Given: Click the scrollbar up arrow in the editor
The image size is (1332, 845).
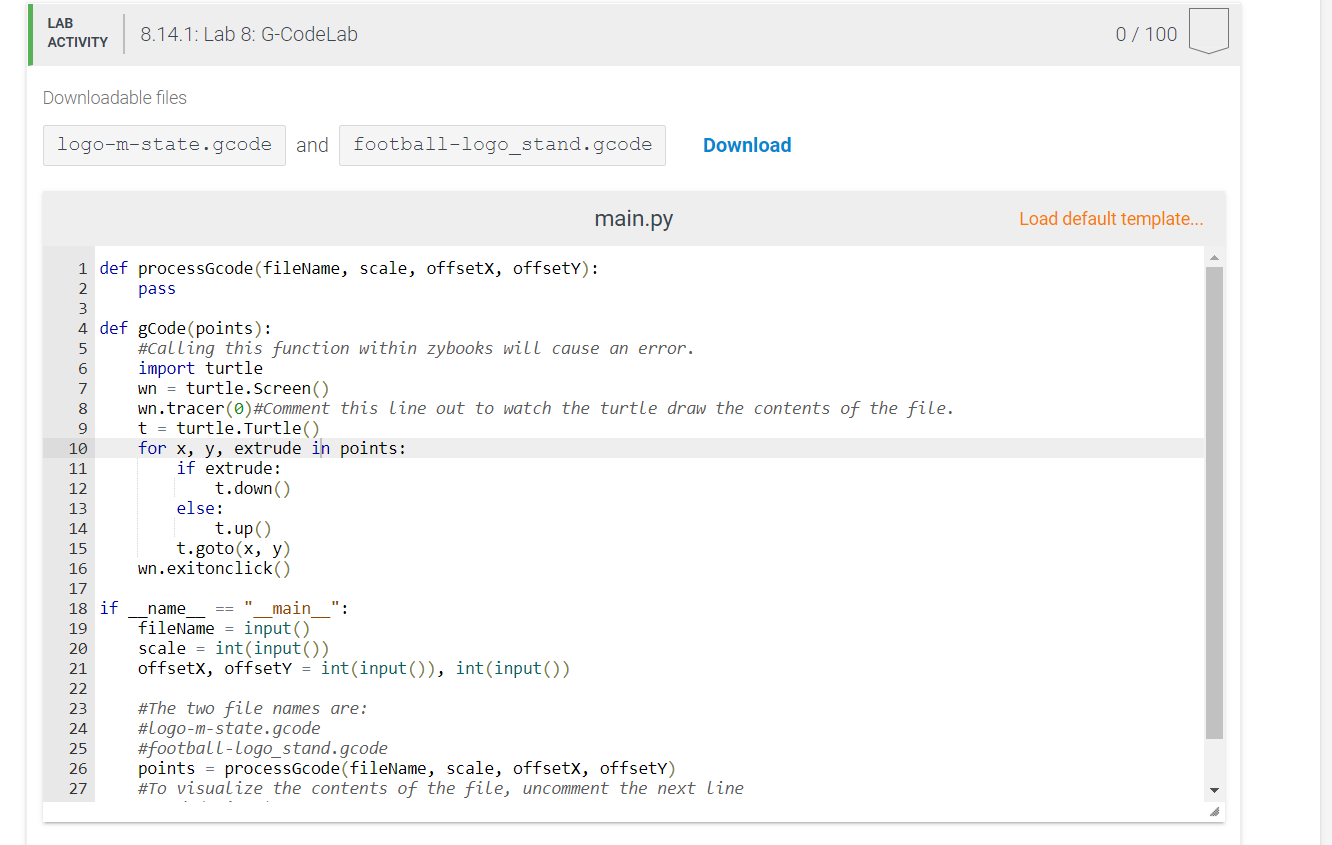Looking at the screenshot, I should click(1214, 256).
